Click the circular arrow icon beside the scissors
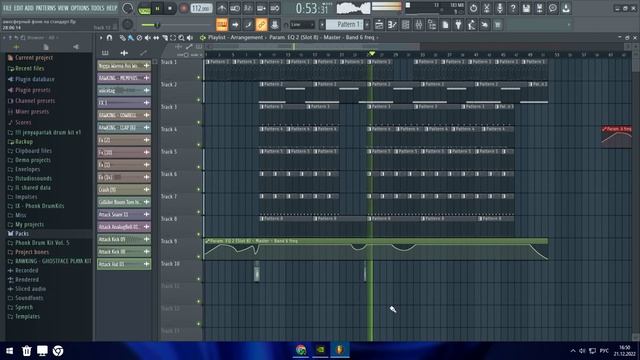Screen dimensions: 640x360 (473, 8)
